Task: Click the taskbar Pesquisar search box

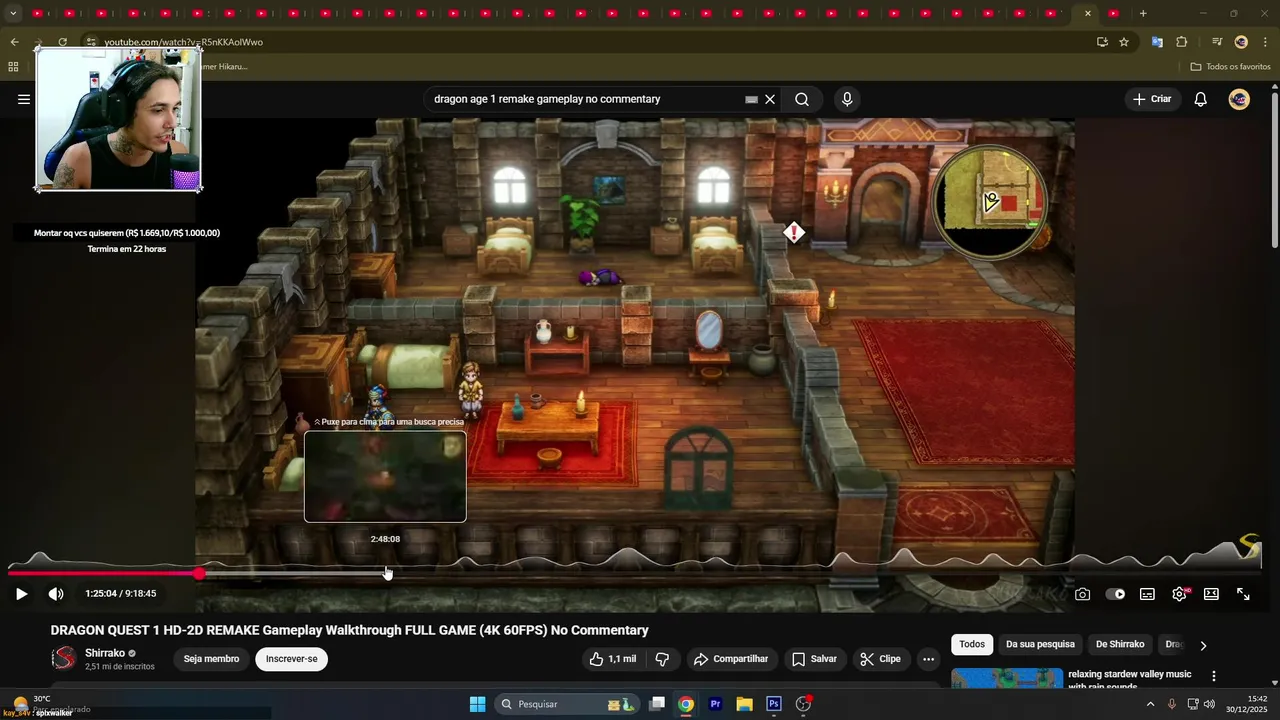Action: tap(568, 704)
